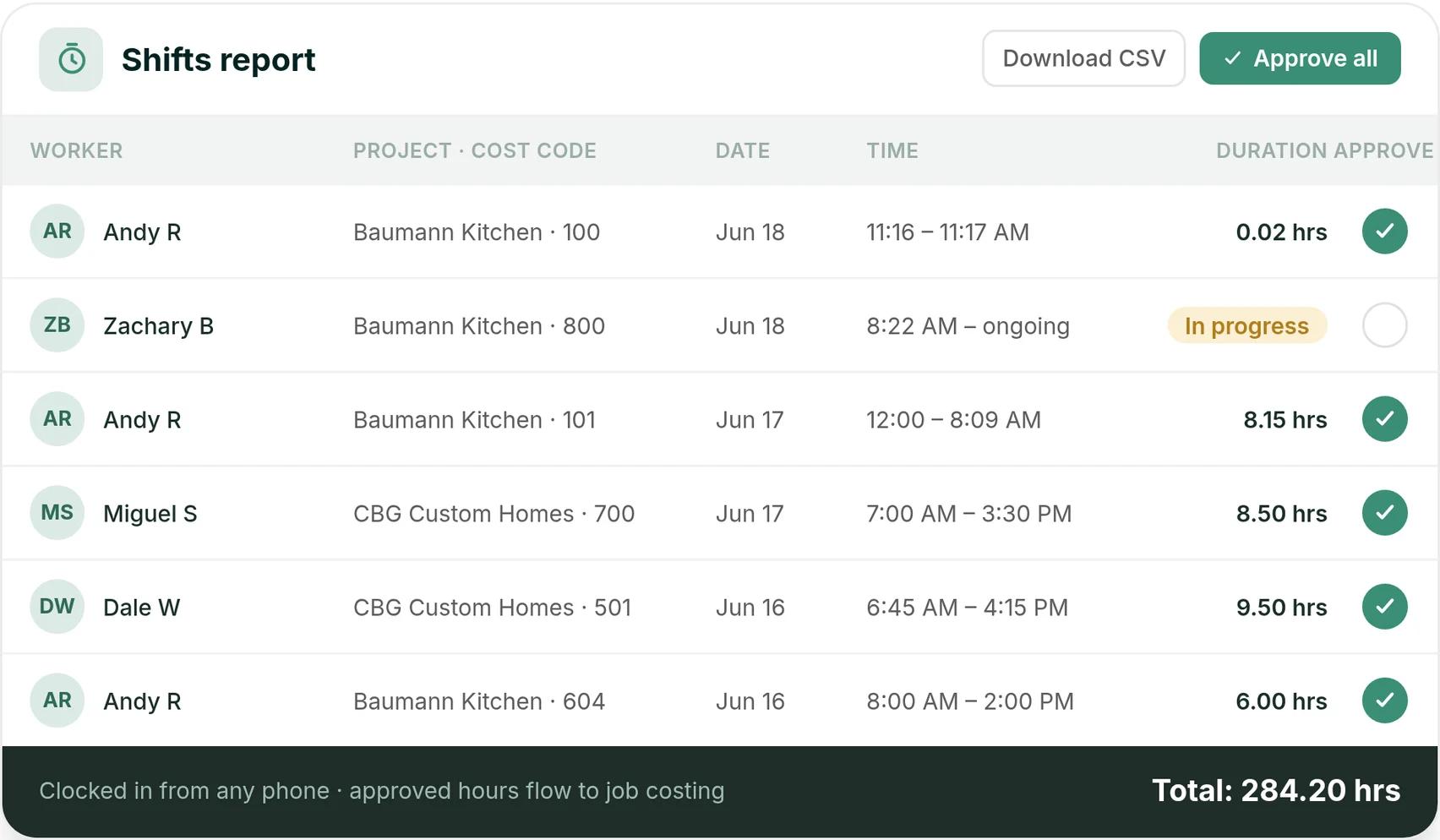This screenshot has height=840, width=1440.
Task: Click the 9.50 hrs duration value
Action: coord(1281,608)
